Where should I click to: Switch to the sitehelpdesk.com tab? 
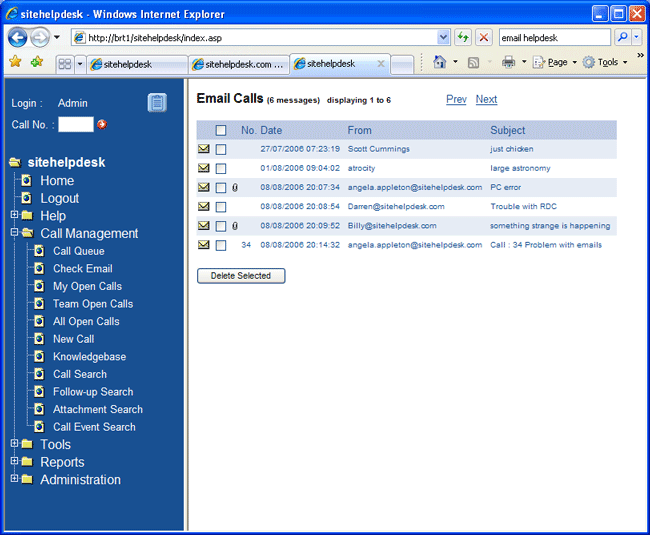pyautogui.click(x=239, y=64)
